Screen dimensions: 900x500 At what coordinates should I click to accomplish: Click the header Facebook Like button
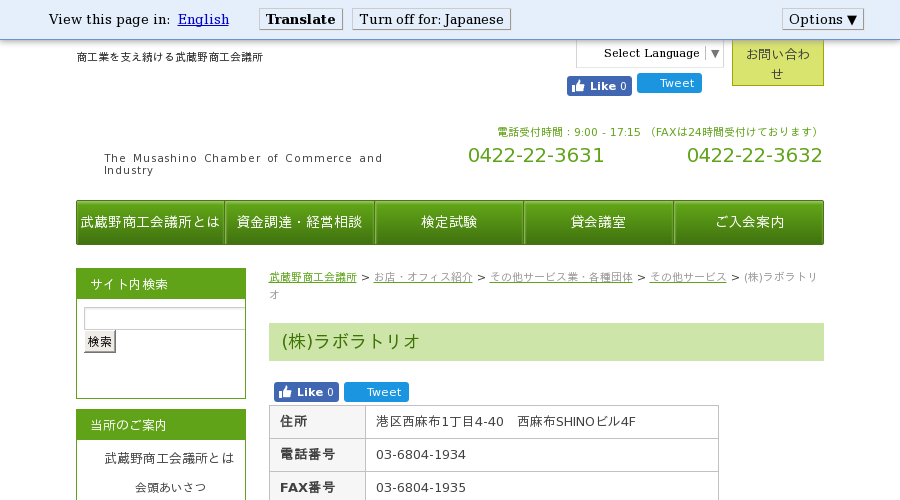(x=599, y=86)
